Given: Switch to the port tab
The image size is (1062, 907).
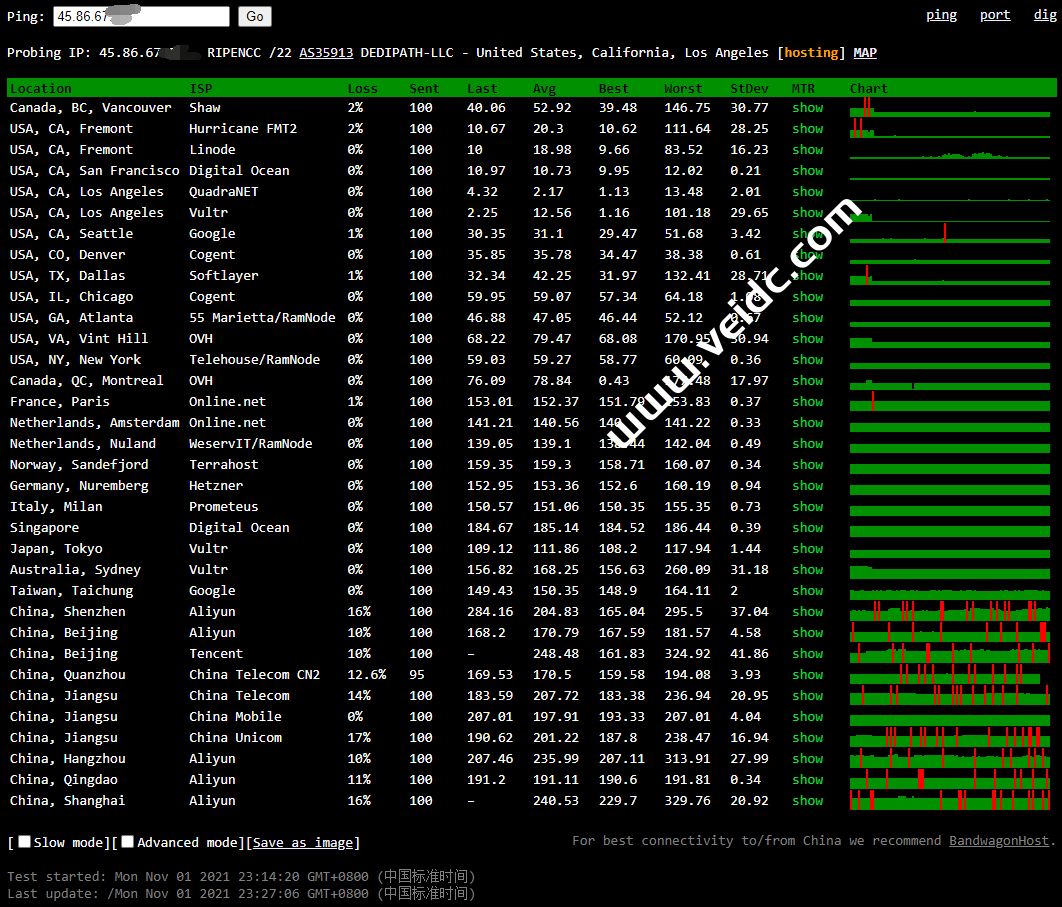Looking at the screenshot, I should (995, 15).
